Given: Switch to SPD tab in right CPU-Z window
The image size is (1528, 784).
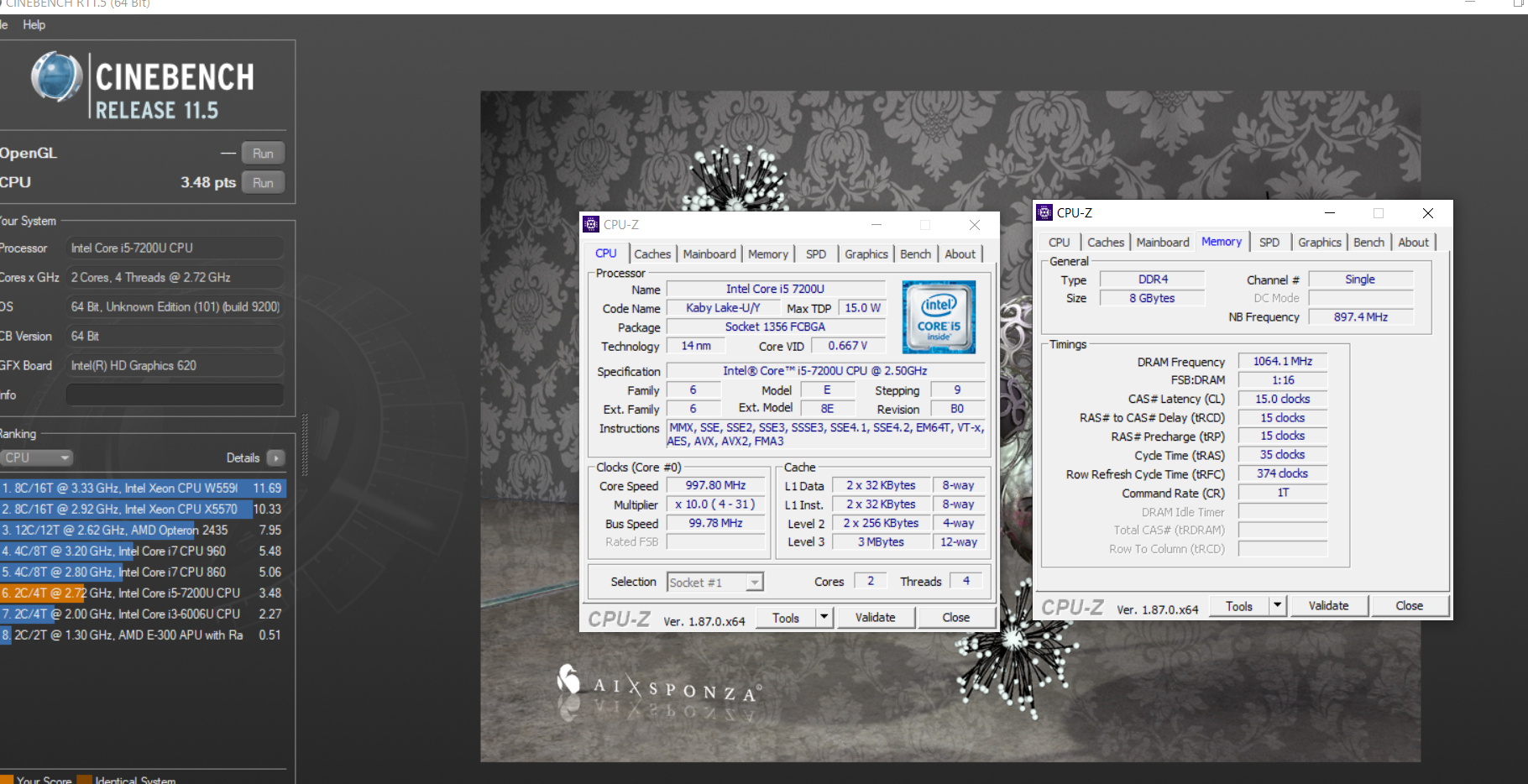Looking at the screenshot, I should coord(1269,243).
